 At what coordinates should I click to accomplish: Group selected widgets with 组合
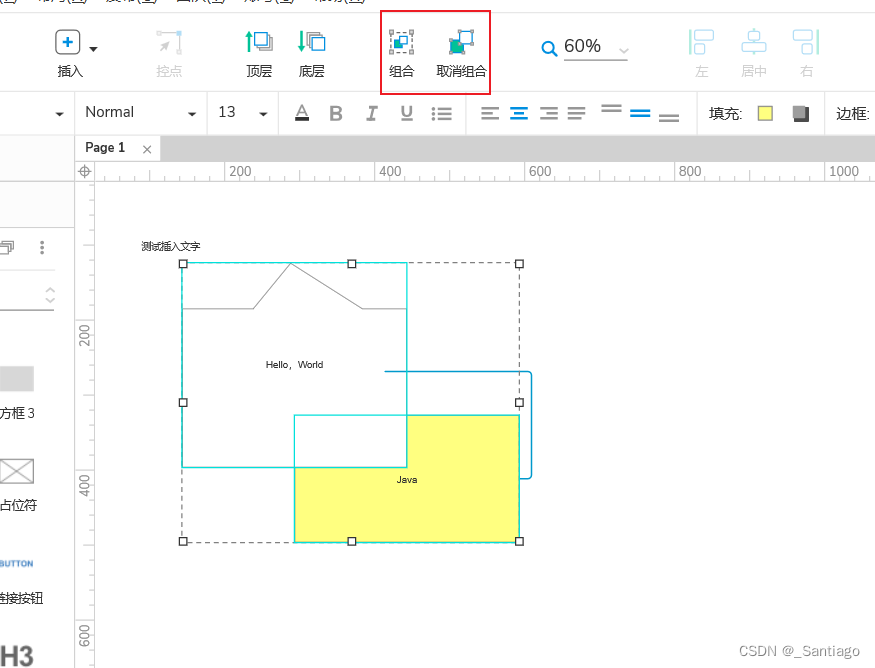(401, 54)
